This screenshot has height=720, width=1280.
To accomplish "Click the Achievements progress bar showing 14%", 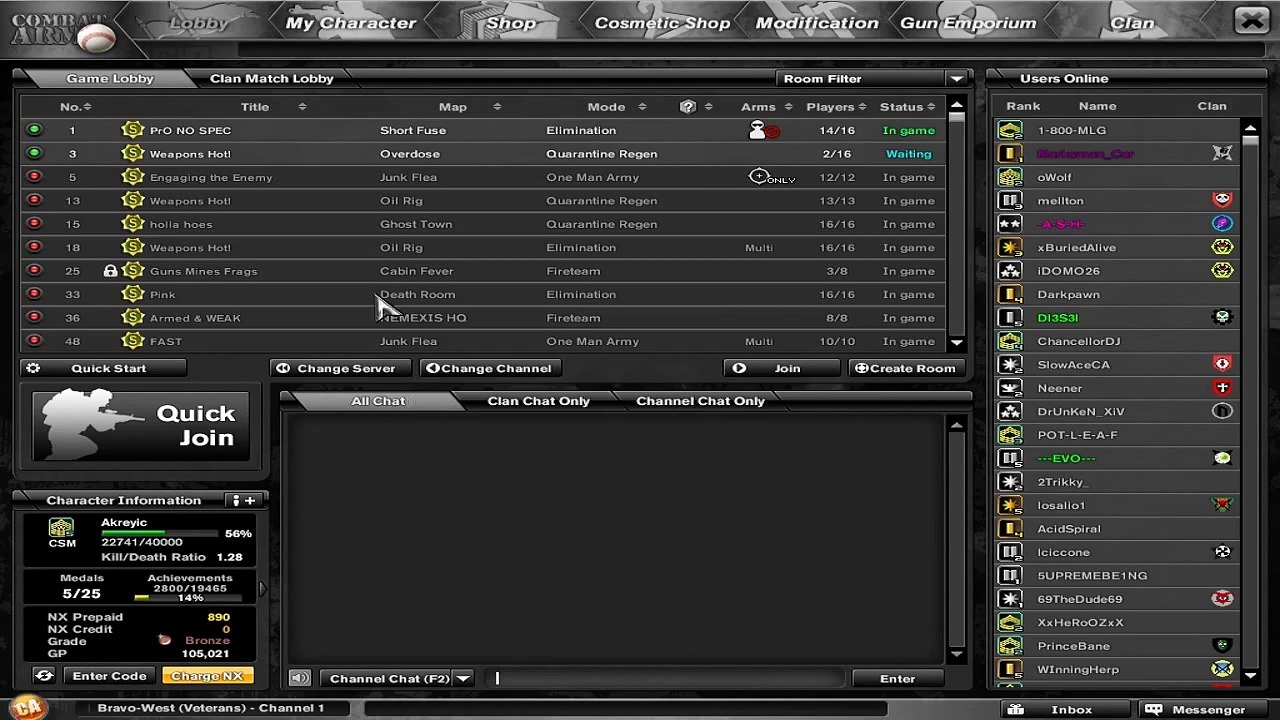I will pos(190,598).
